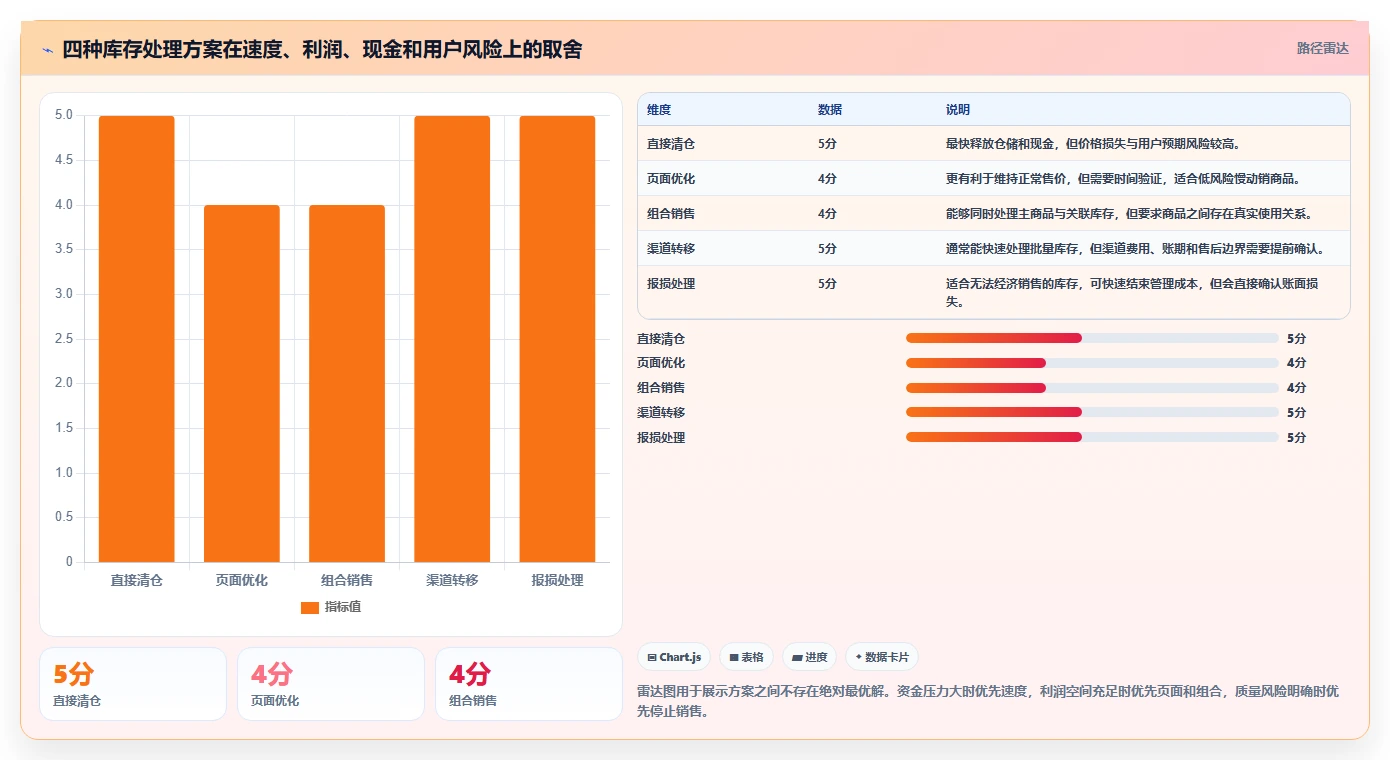Screen dimensions: 1390x760
Task: Click the 渠道转移 x-axis label
Action: (x=452, y=580)
